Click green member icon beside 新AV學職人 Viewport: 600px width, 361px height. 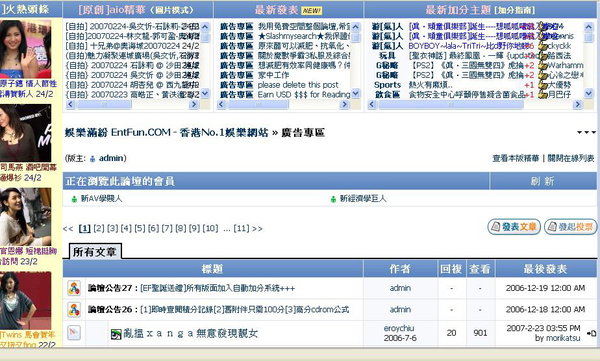pyautogui.click(x=74, y=199)
